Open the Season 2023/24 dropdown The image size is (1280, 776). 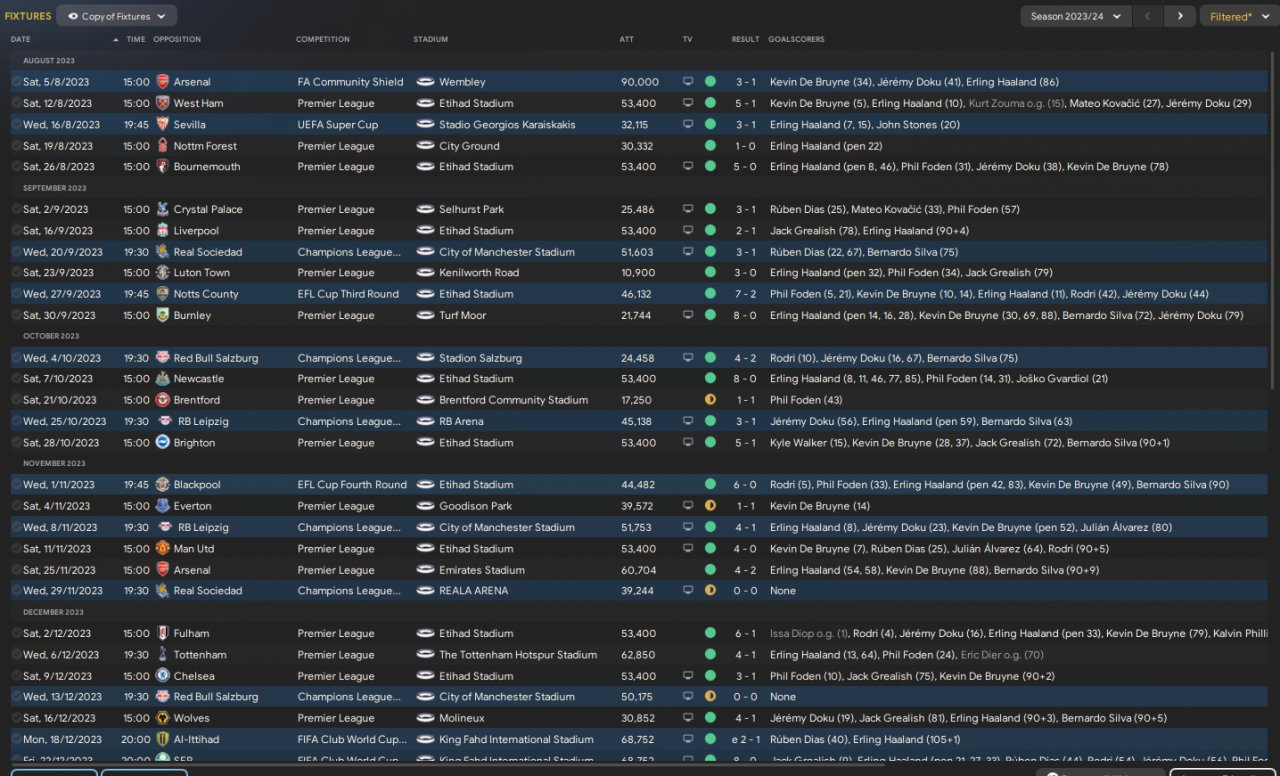1076,16
